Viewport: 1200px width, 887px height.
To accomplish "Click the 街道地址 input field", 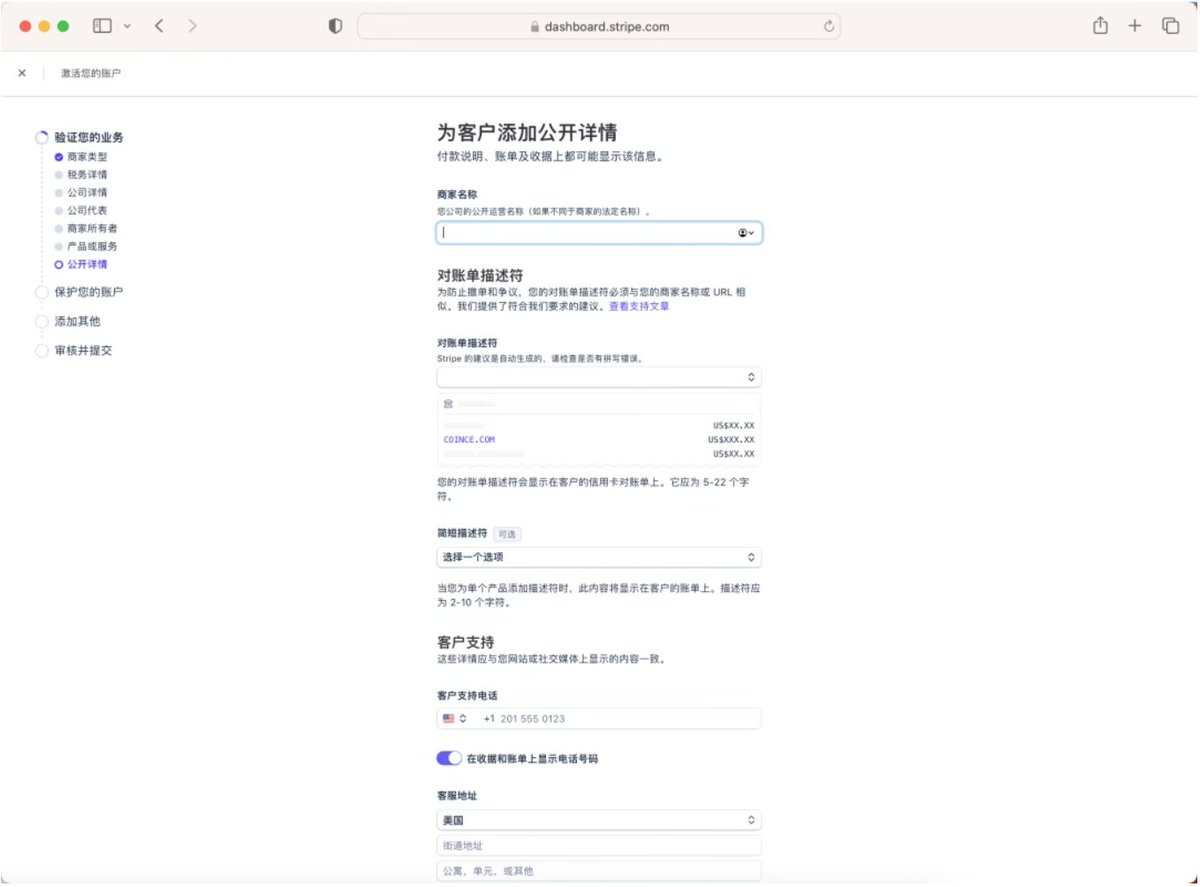I will [x=599, y=846].
